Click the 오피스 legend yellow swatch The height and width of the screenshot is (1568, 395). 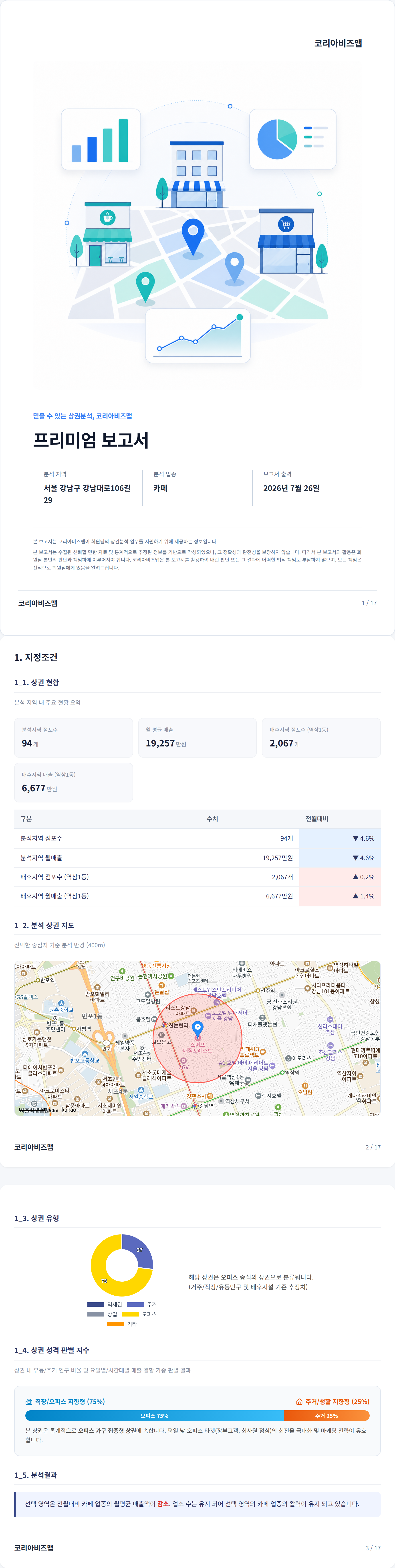pos(131,1314)
